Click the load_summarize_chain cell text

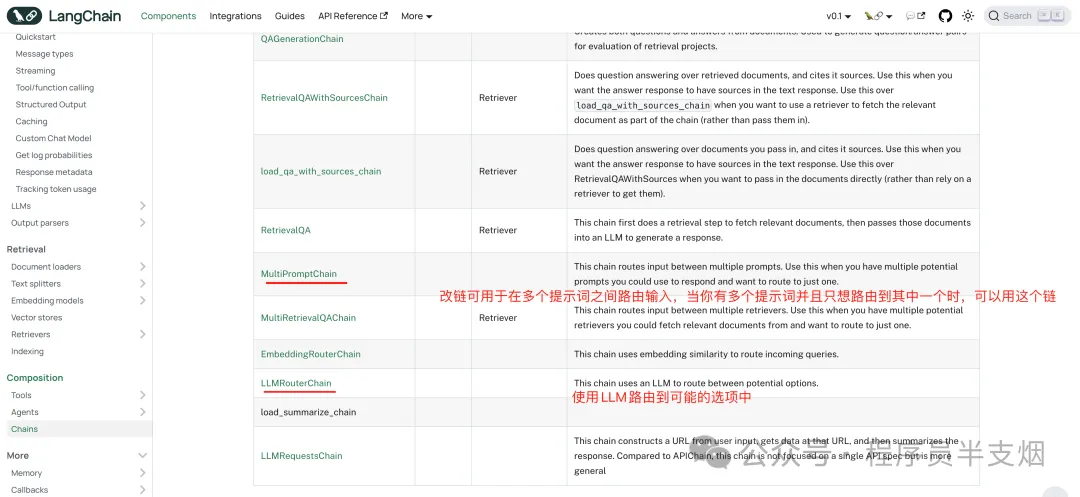pos(309,412)
